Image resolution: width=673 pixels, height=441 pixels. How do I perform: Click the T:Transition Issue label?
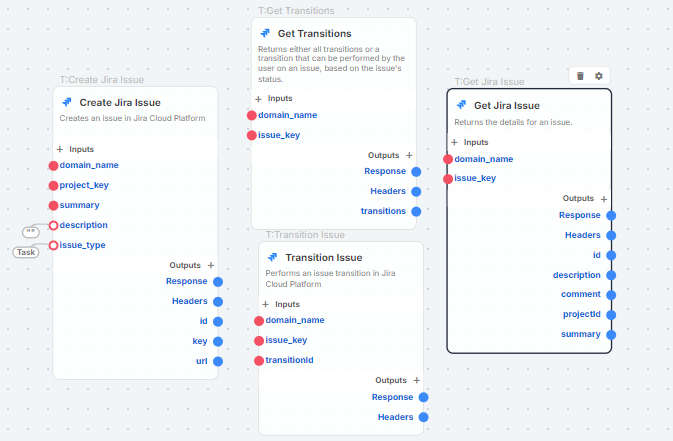click(x=305, y=235)
